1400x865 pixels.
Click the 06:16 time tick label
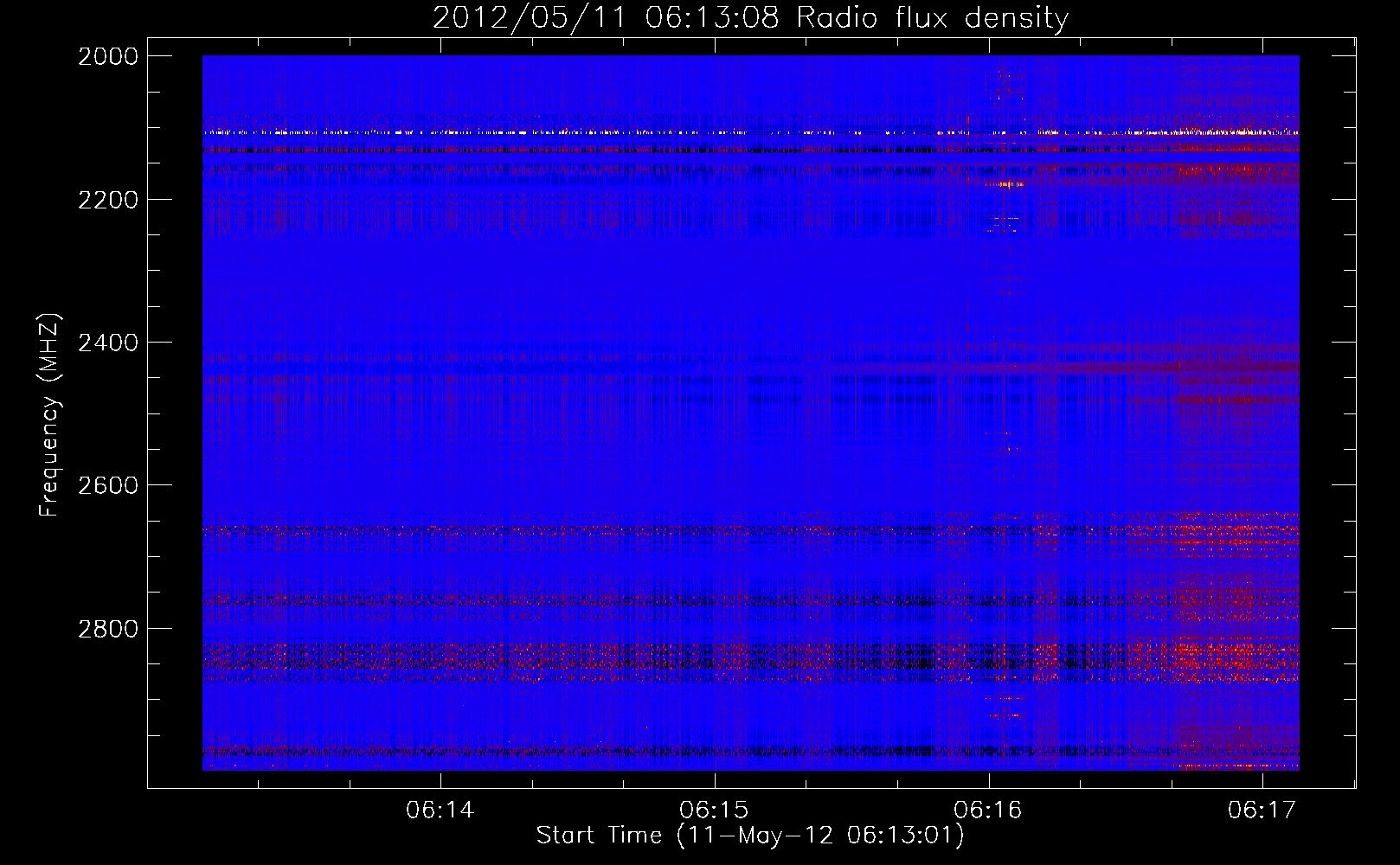click(988, 811)
